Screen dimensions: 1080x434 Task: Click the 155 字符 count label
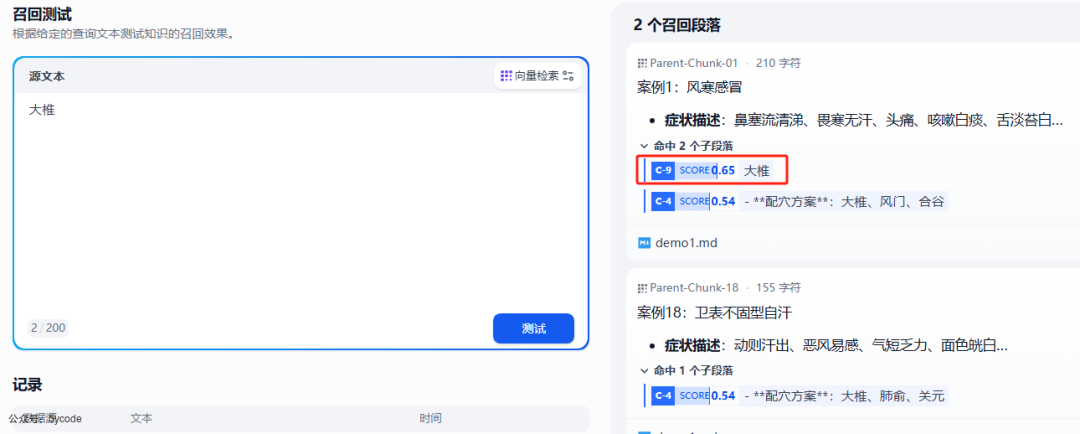[778, 287]
